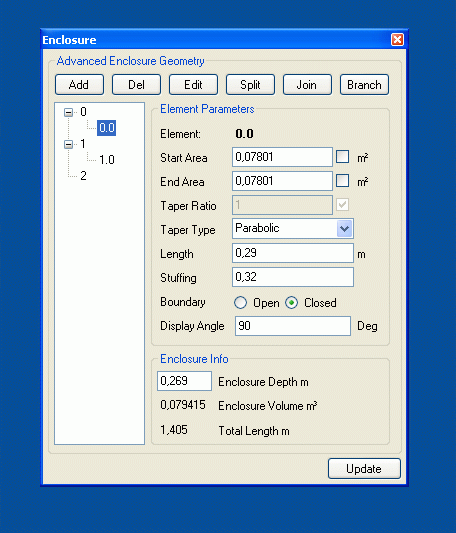This screenshot has height=533, width=456.
Task: Select root tree item 0
Action: point(83,112)
